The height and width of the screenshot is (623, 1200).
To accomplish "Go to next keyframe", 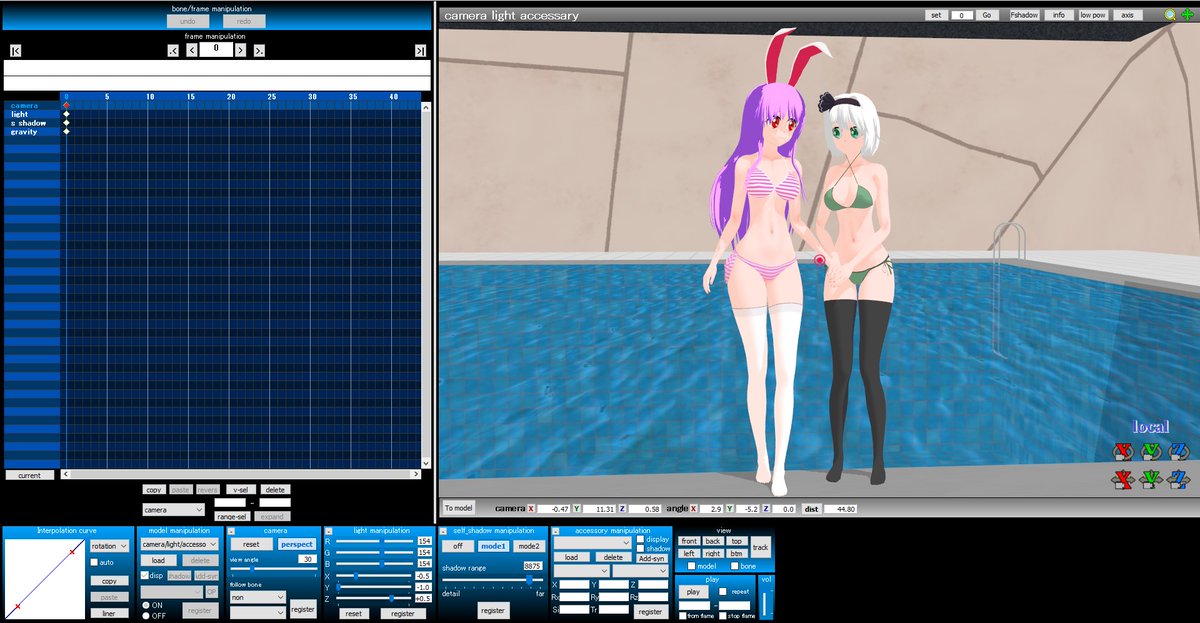I will [x=259, y=50].
